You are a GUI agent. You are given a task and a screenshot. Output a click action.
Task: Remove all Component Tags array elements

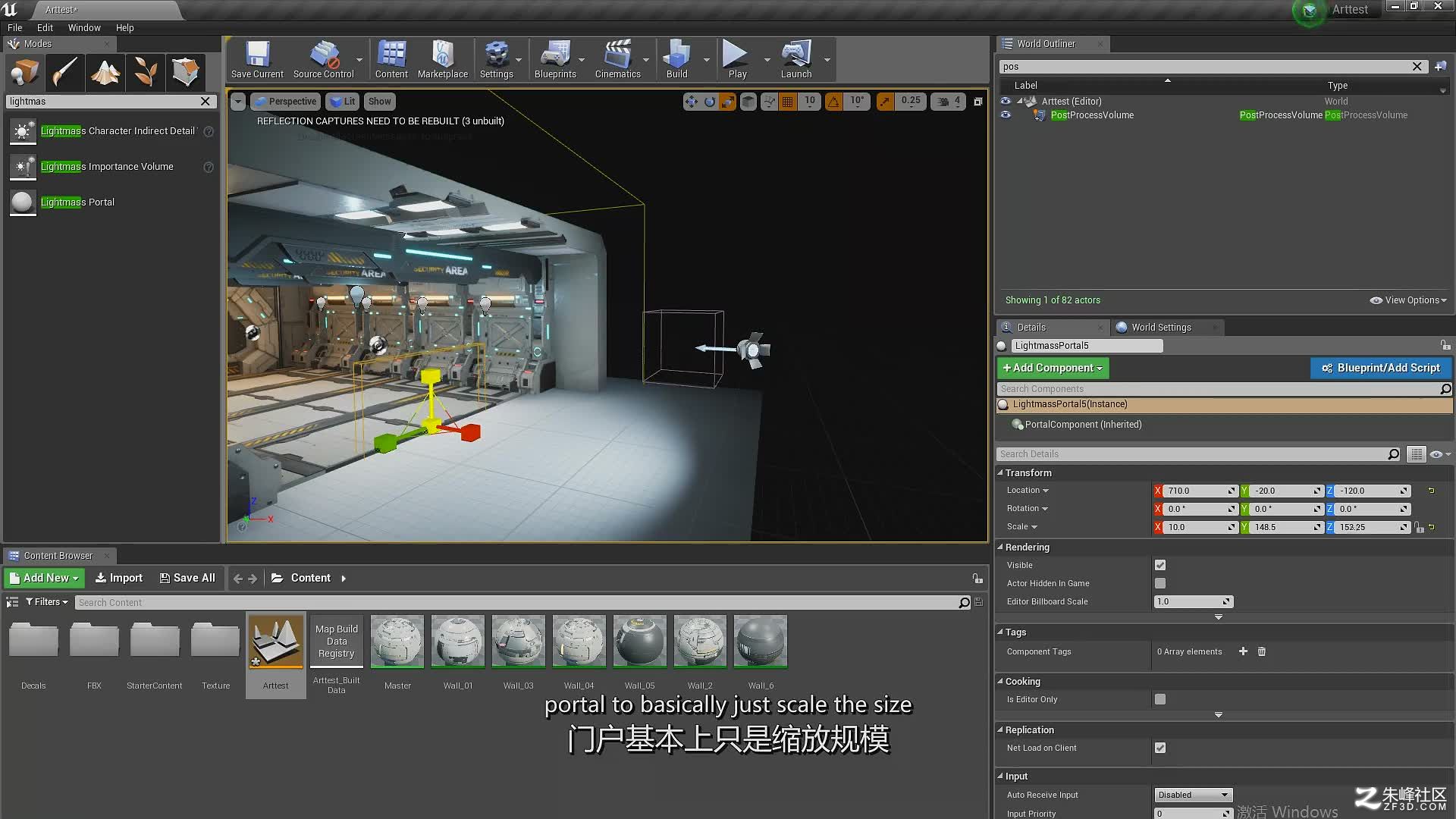click(x=1262, y=652)
